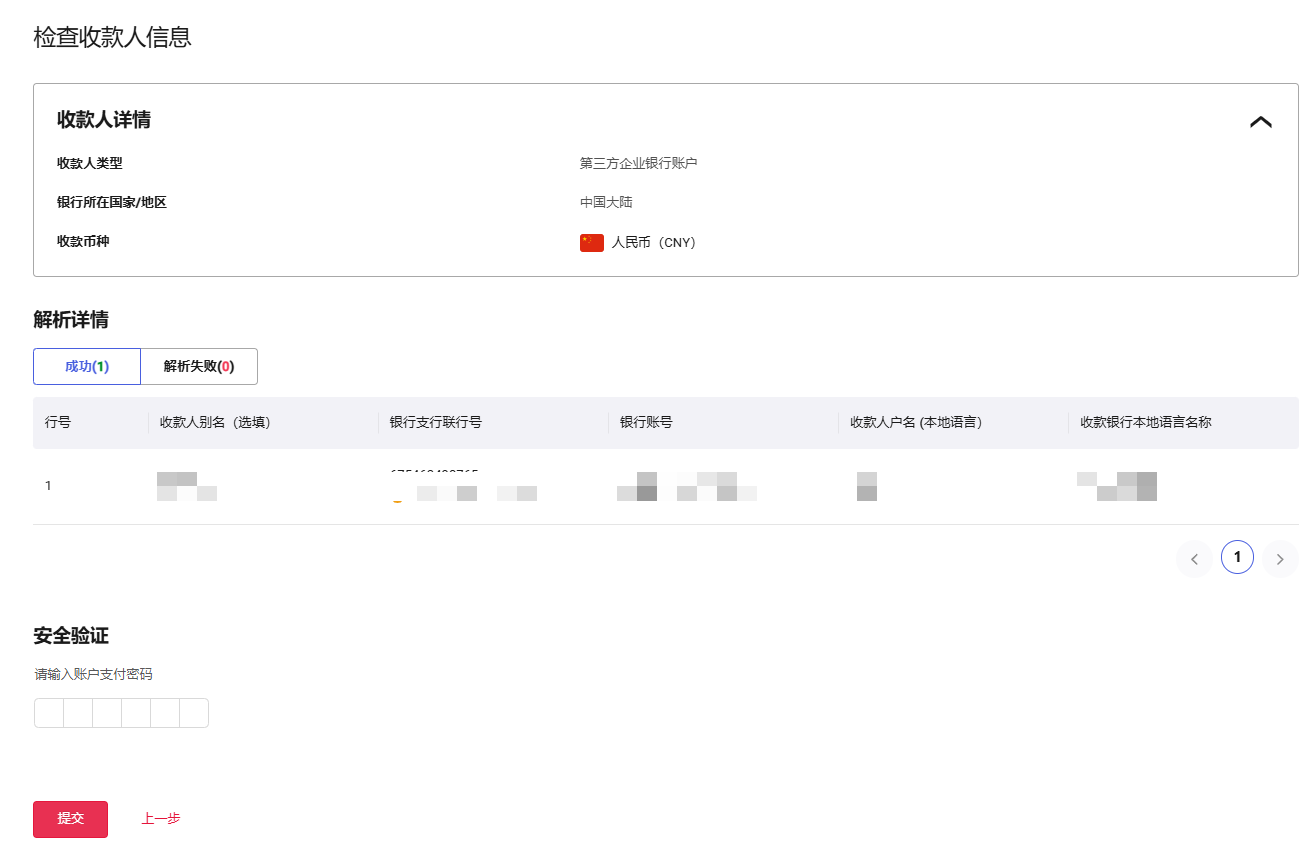Select page 1 in pagination
1316x865 pixels.
pyautogui.click(x=1237, y=558)
